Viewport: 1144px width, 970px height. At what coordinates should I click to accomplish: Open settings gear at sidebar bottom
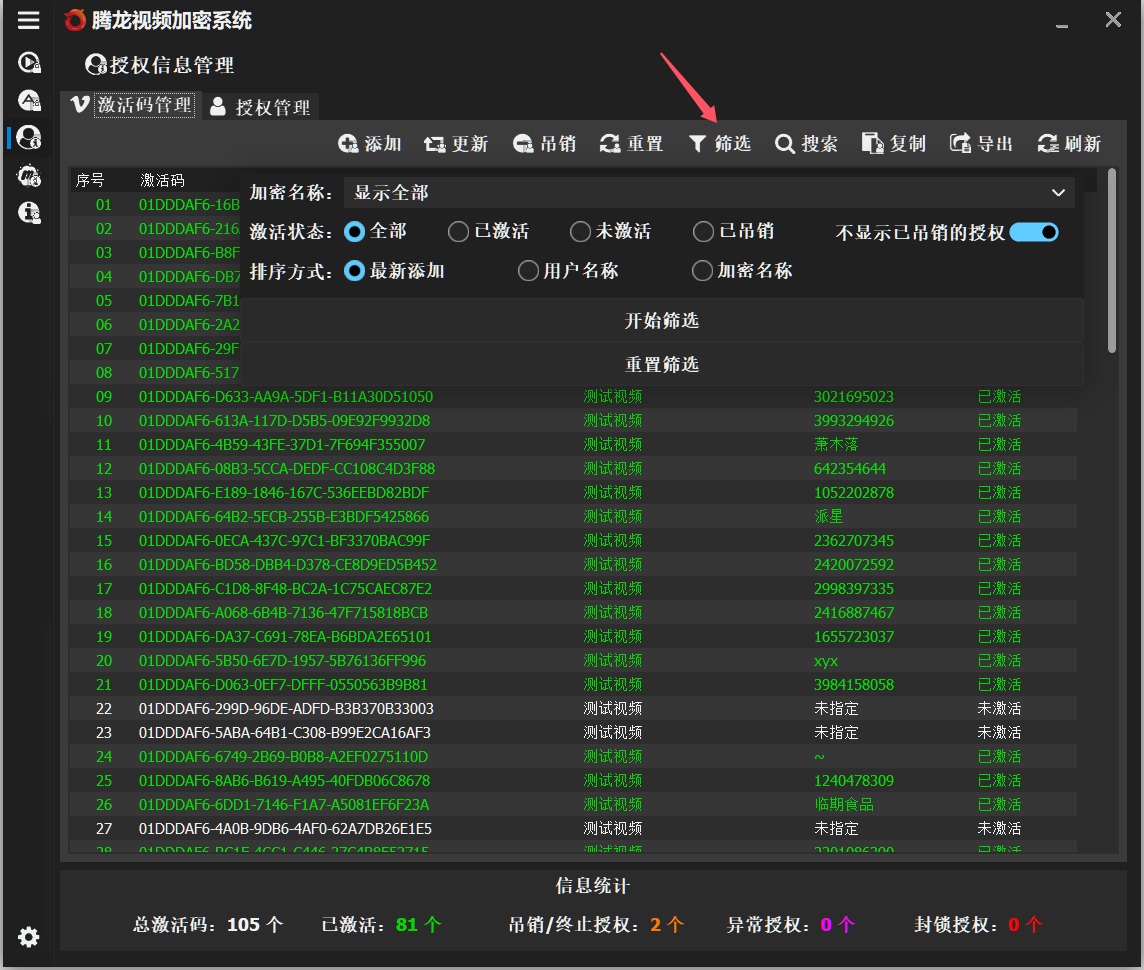(28, 937)
